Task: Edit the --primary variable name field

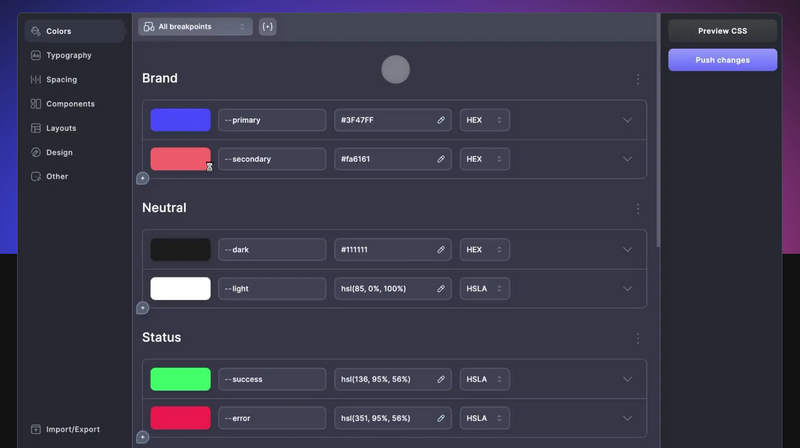Action: tap(272, 120)
